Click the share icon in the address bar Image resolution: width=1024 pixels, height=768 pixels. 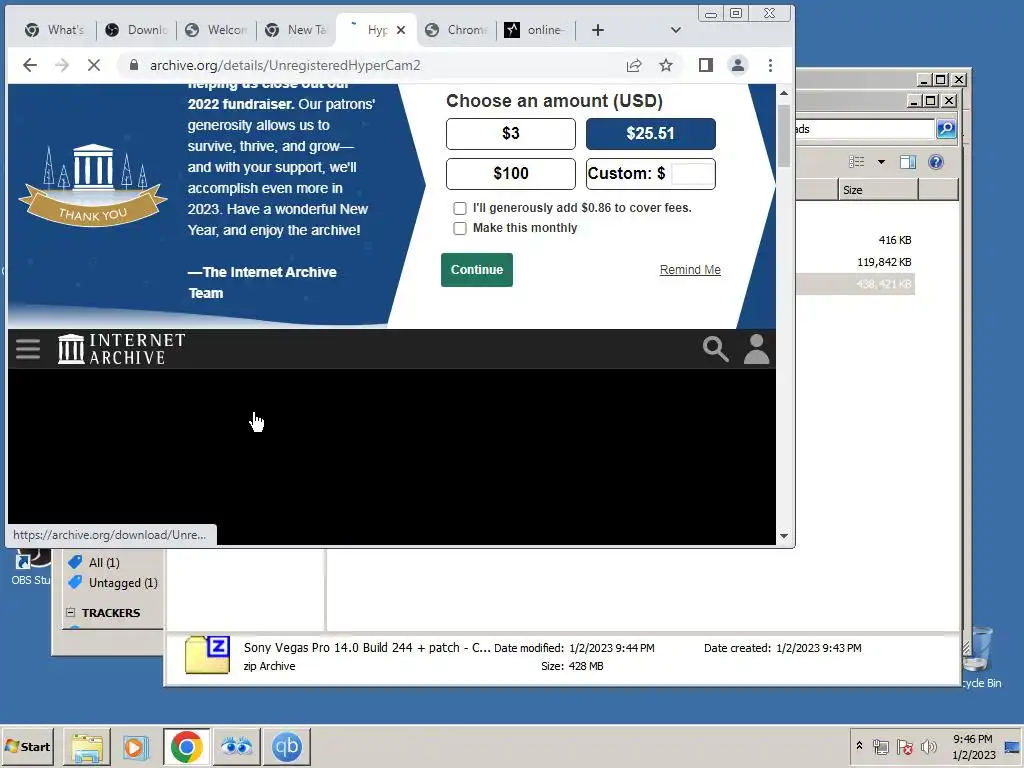click(x=633, y=65)
